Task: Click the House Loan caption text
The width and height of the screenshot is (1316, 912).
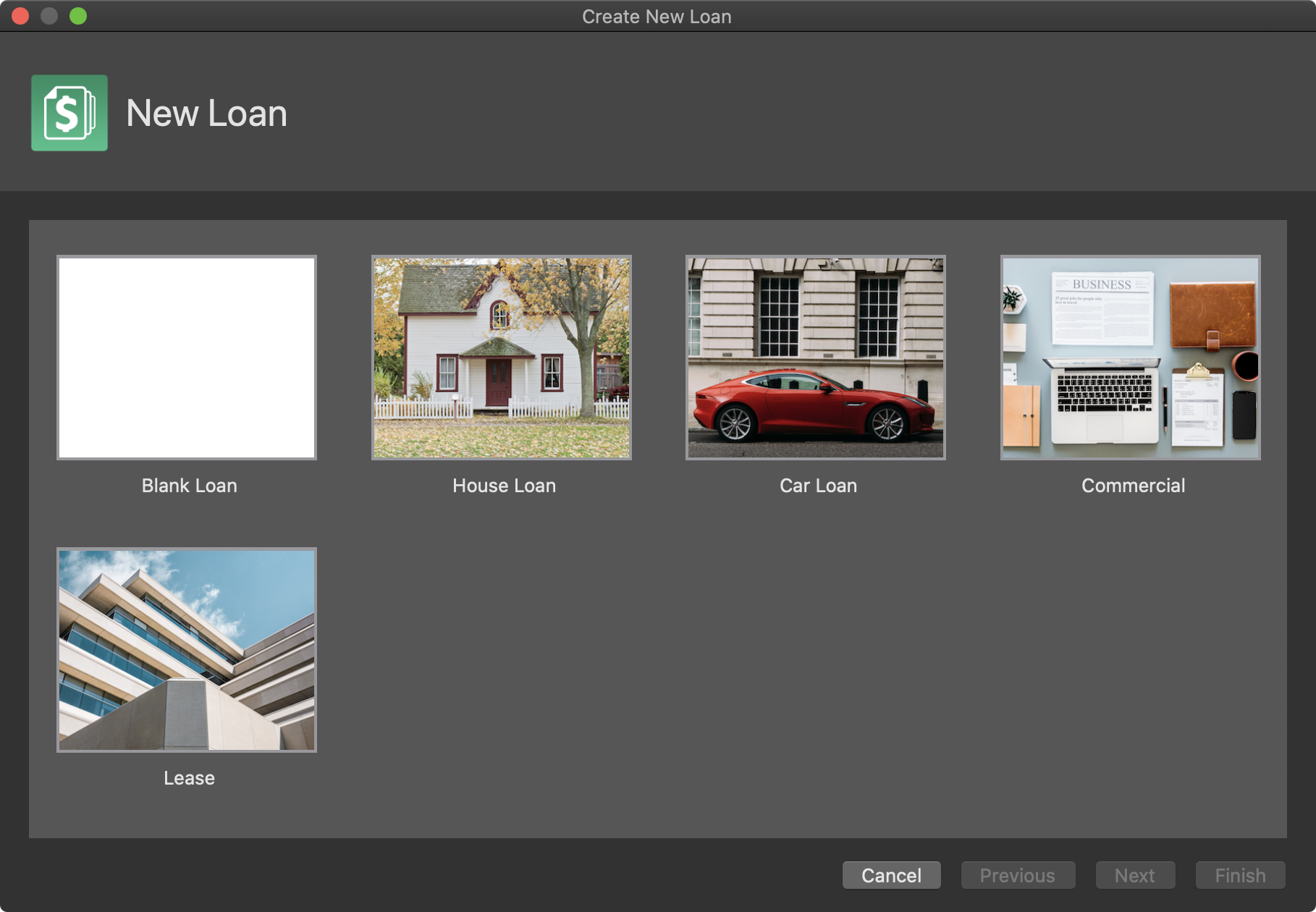Action: (504, 486)
